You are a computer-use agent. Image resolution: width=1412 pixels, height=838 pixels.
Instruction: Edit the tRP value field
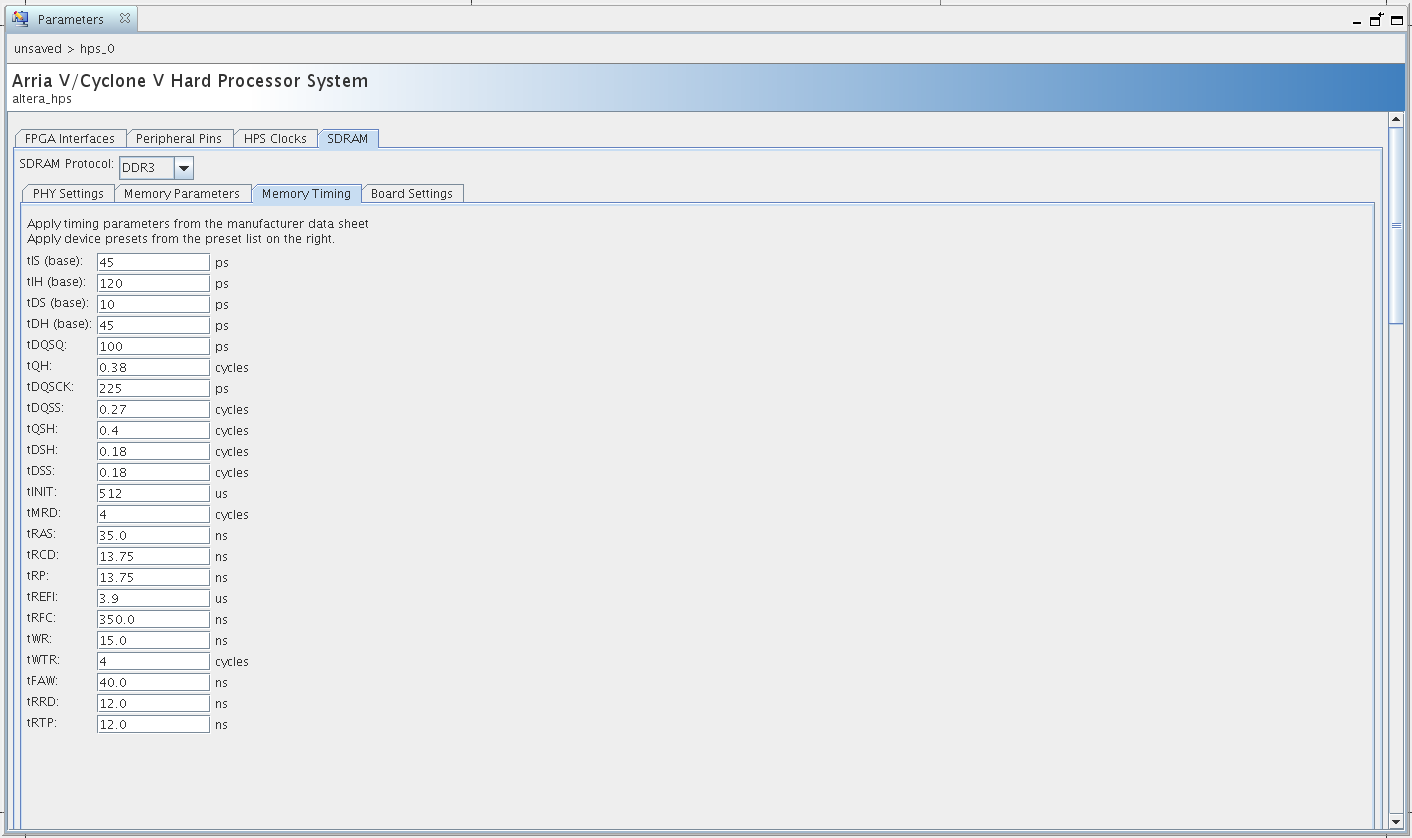153,577
